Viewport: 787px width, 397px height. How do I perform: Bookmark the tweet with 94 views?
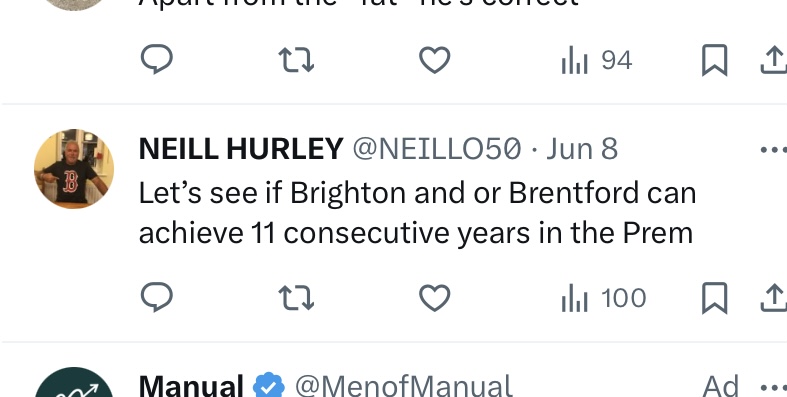click(714, 60)
